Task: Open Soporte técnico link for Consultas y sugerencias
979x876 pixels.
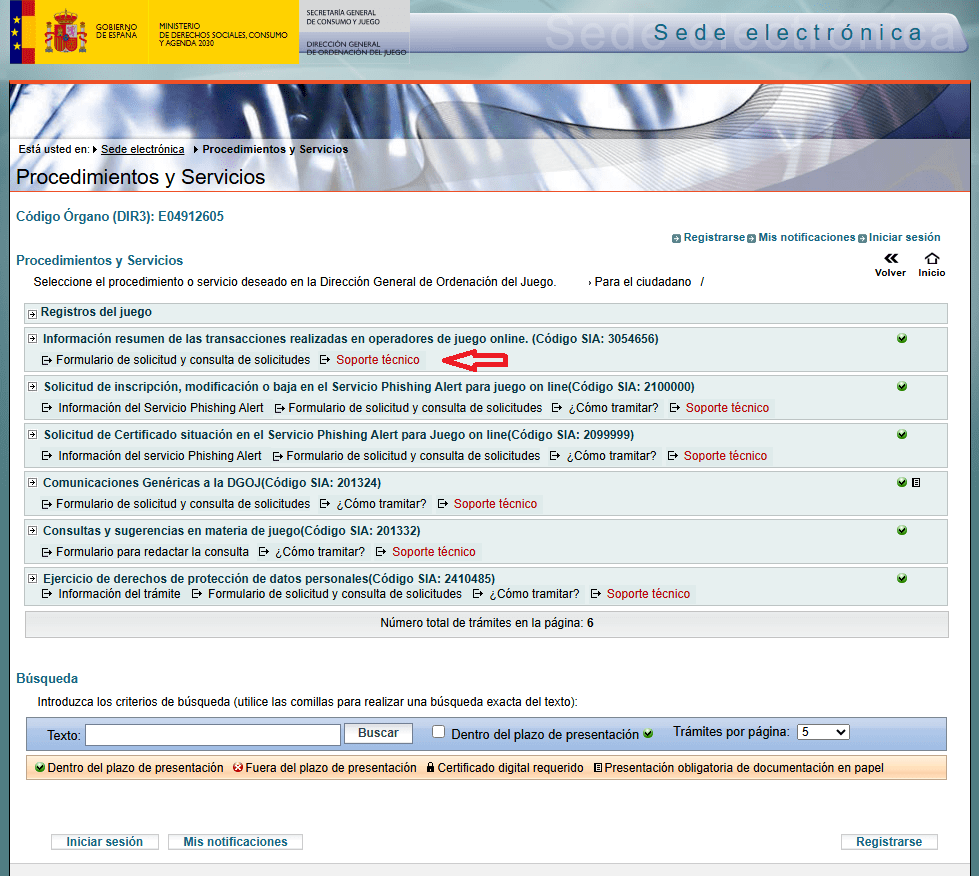Action: 433,552
